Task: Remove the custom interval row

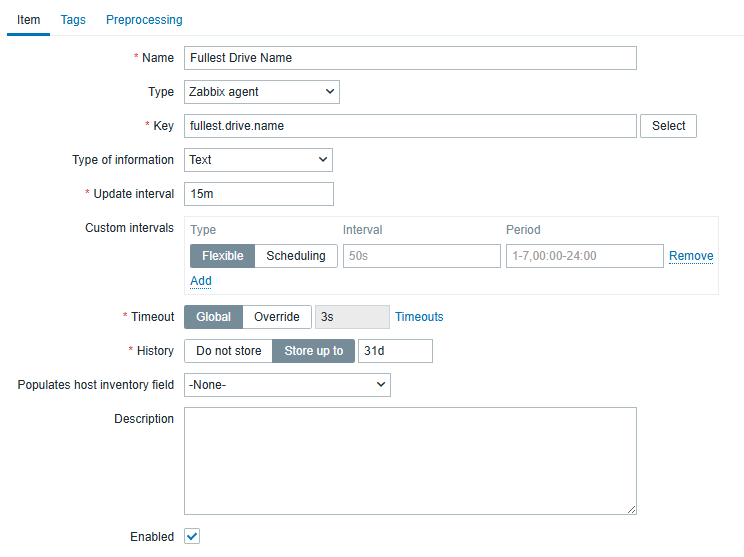Action: [x=691, y=256]
